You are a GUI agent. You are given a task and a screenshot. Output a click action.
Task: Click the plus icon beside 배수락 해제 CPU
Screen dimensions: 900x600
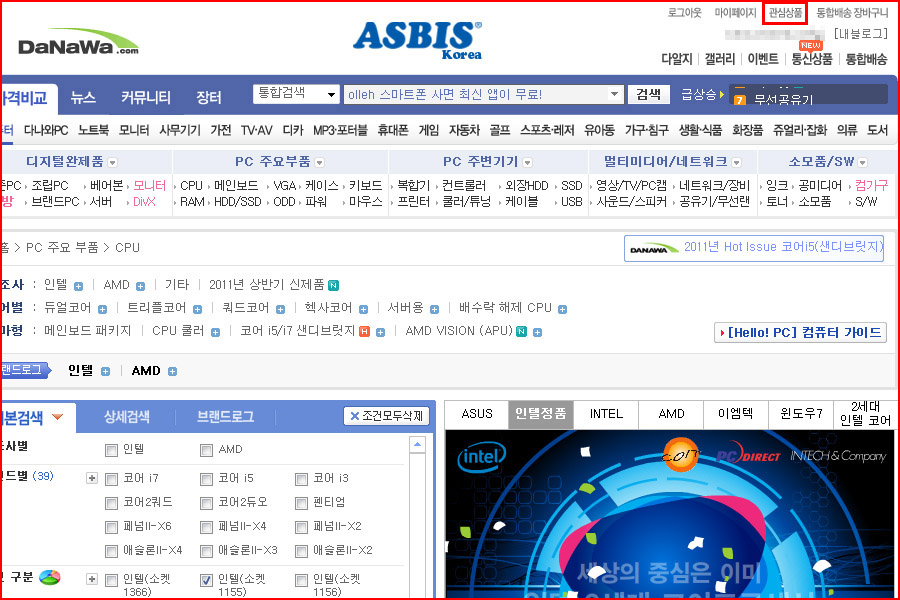point(562,309)
